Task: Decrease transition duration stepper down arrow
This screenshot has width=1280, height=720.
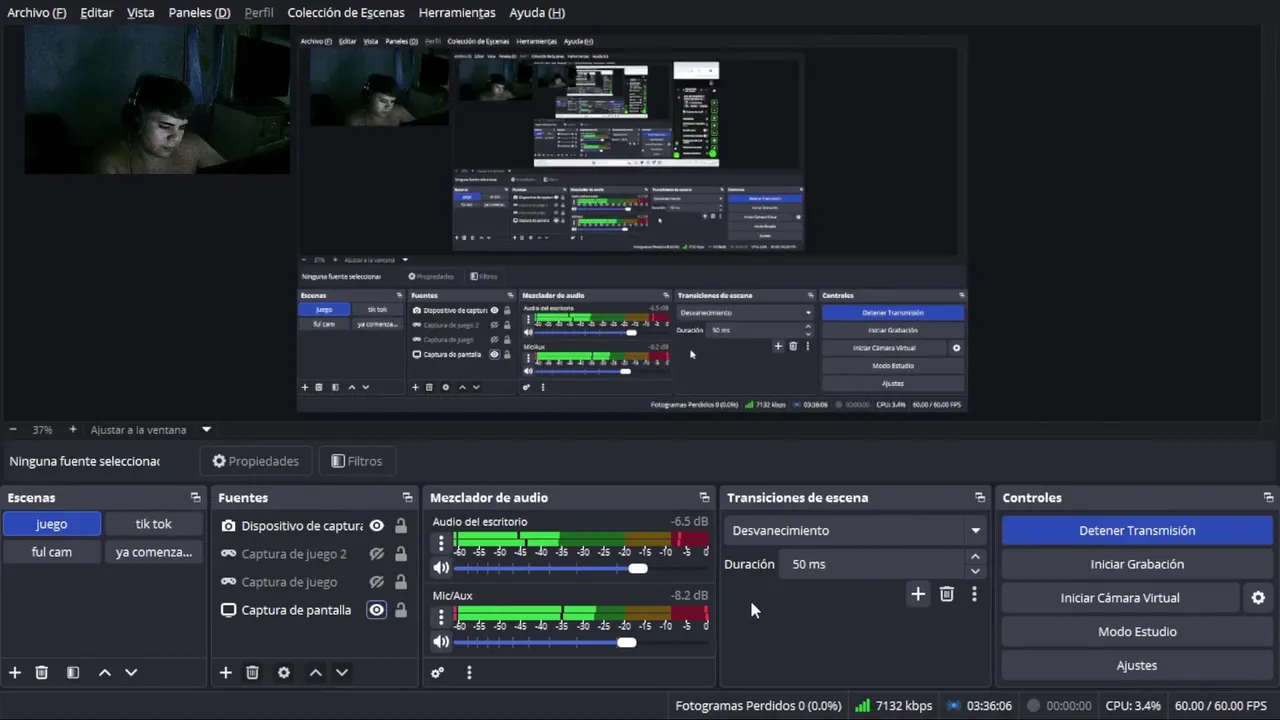Action: click(x=975, y=571)
